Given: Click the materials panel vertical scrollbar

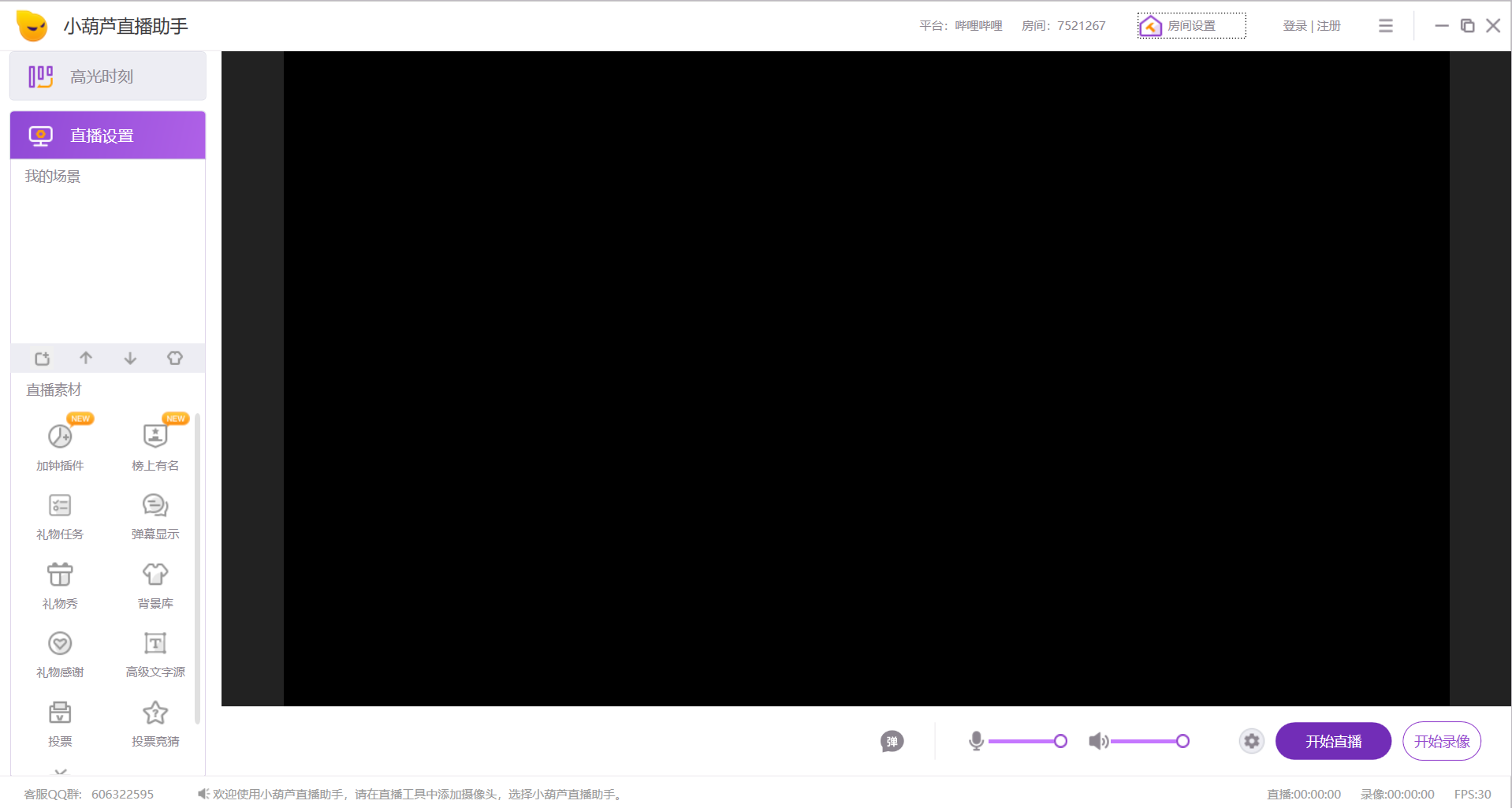Looking at the screenshot, I should point(197,568).
